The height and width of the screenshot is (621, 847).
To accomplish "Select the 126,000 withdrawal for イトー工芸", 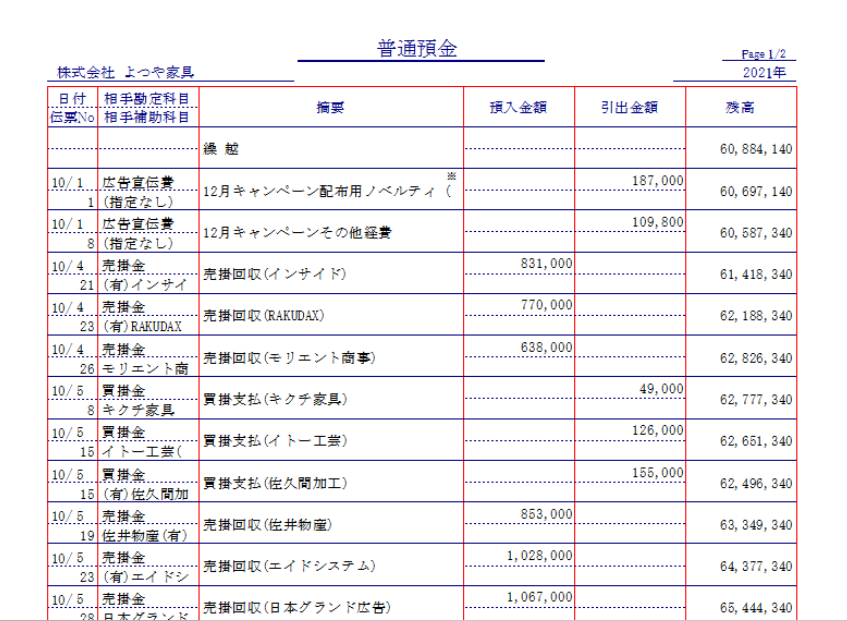I will pyautogui.click(x=658, y=430).
